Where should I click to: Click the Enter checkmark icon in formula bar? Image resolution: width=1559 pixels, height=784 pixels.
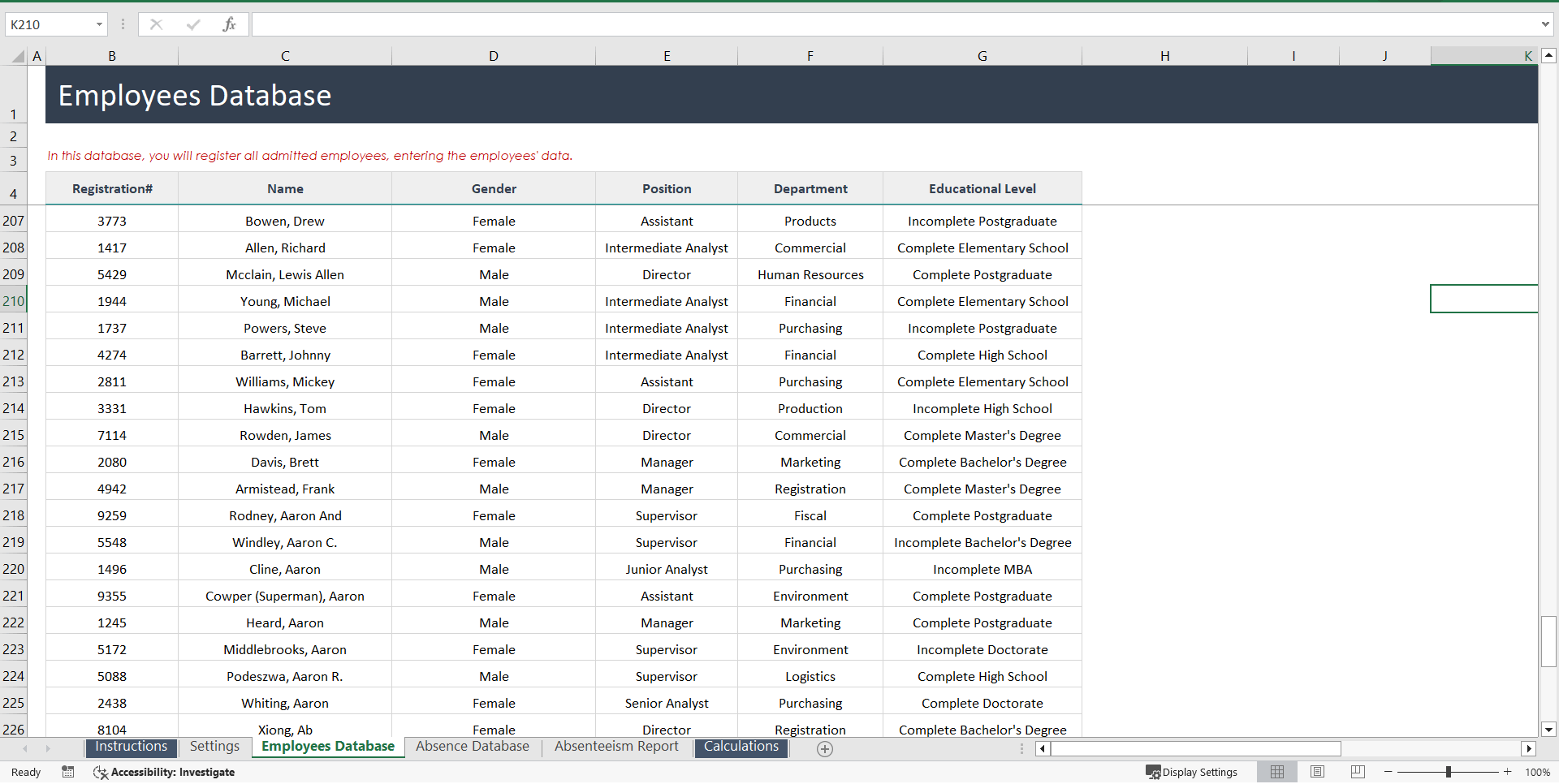[193, 24]
